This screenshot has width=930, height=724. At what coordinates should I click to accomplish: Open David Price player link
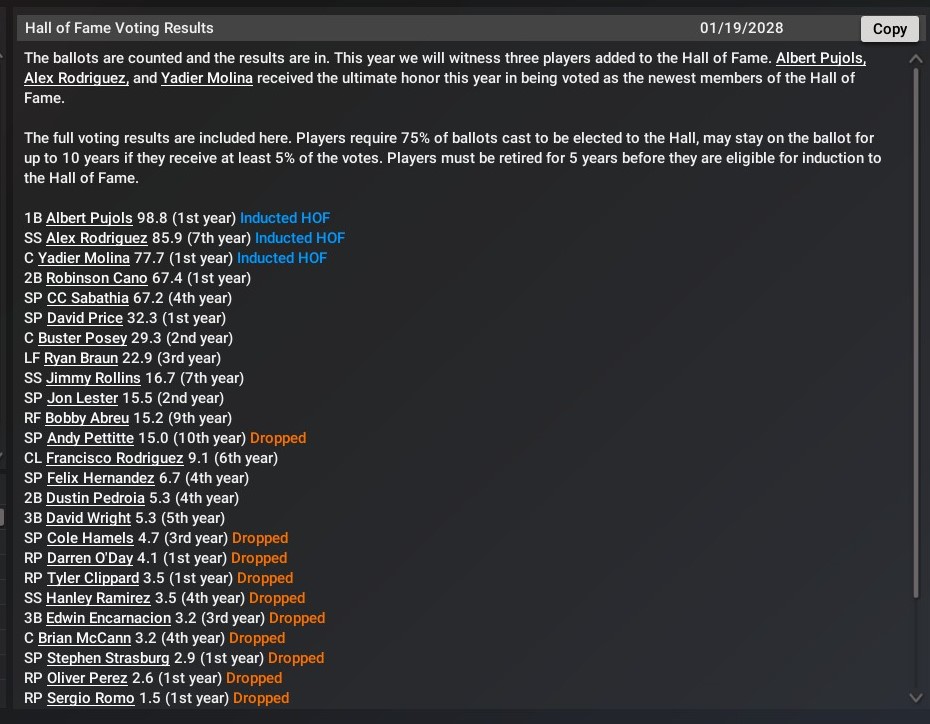[x=85, y=318]
